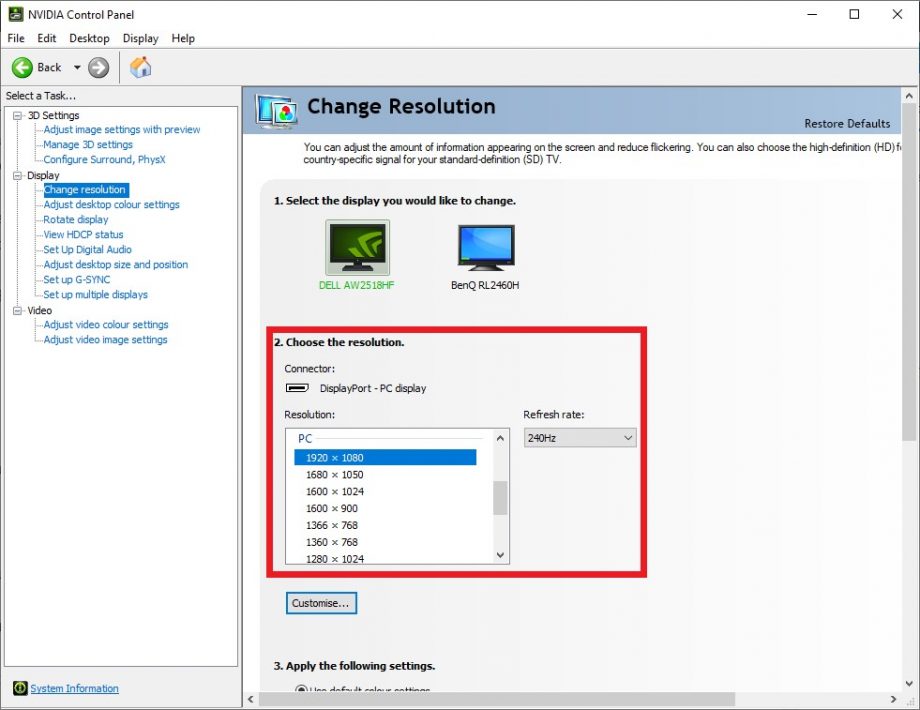Open Adjust desktop size and position
Image resolution: width=920 pixels, height=710 pixels.
[116, 265]
